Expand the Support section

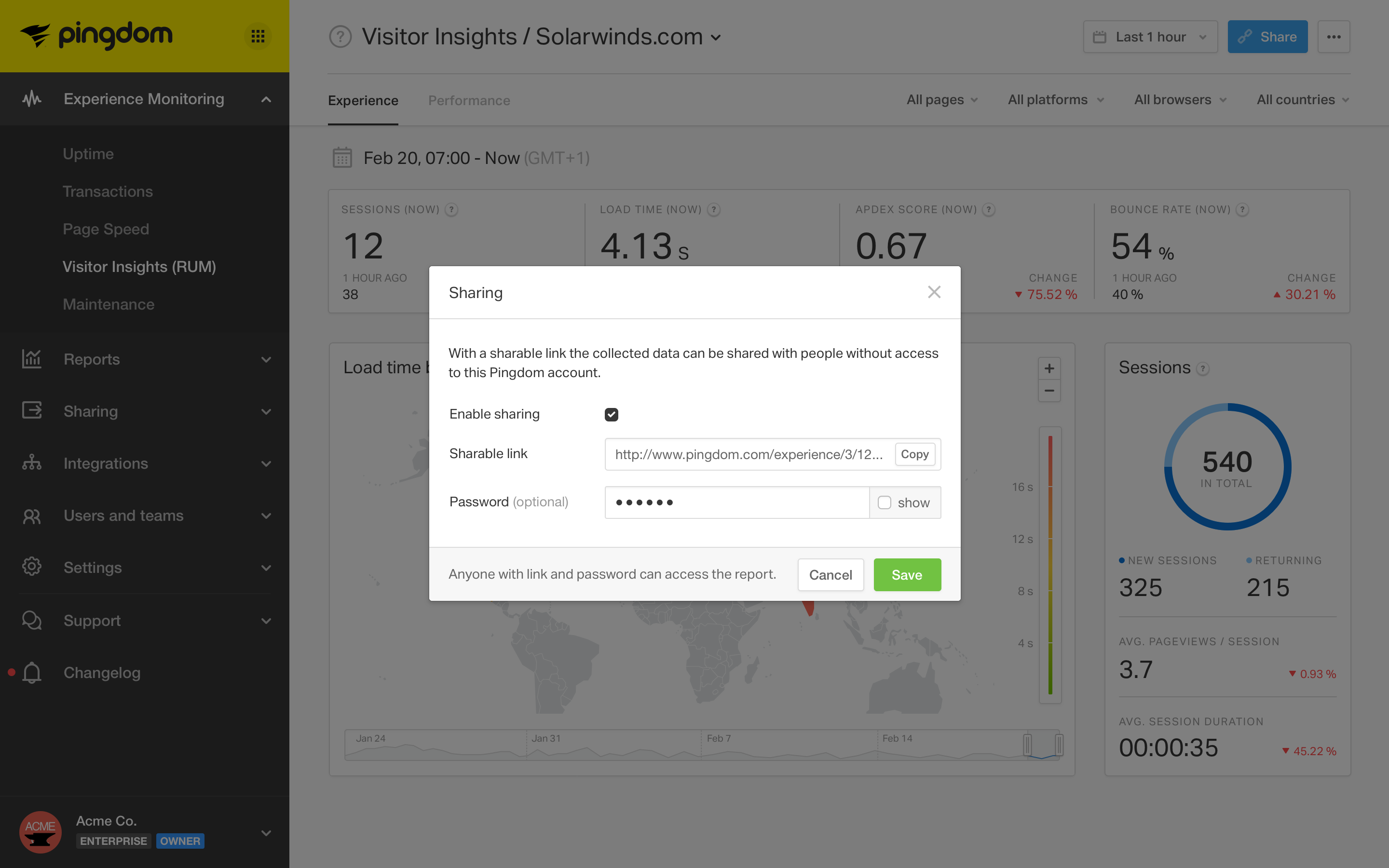266,621
